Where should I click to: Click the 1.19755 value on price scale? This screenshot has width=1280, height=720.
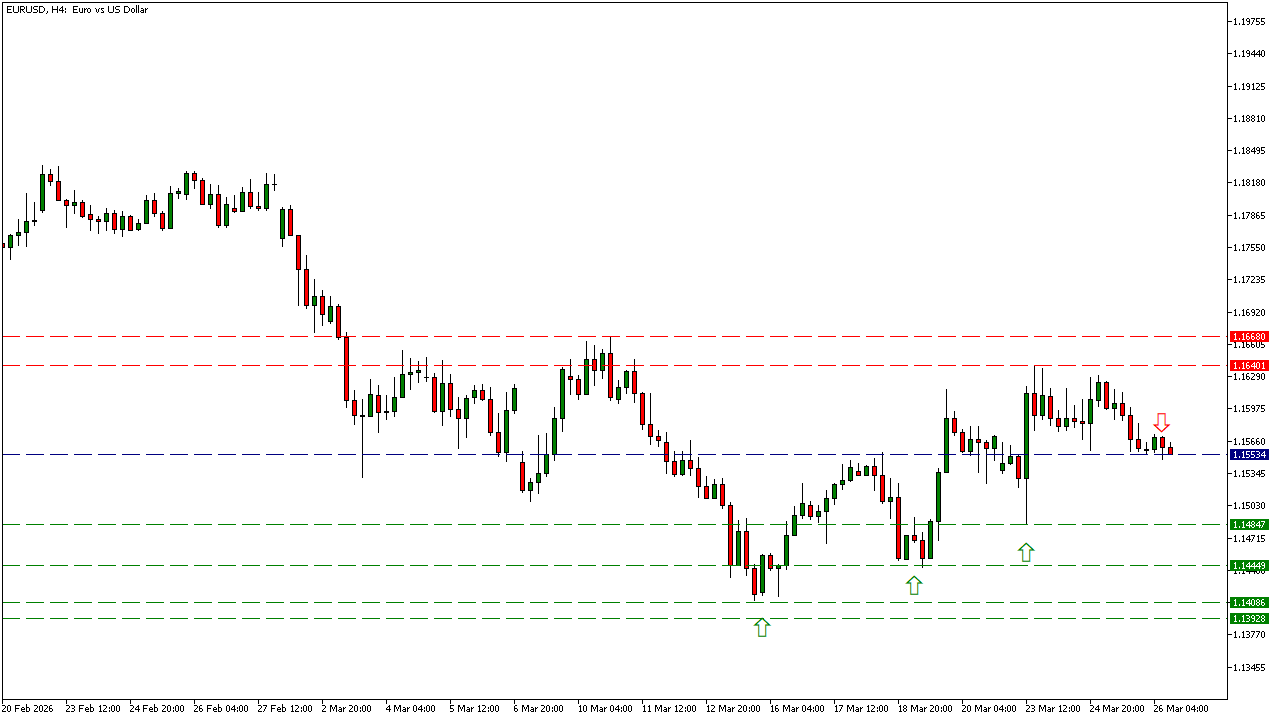click(x=1250, y=21)
